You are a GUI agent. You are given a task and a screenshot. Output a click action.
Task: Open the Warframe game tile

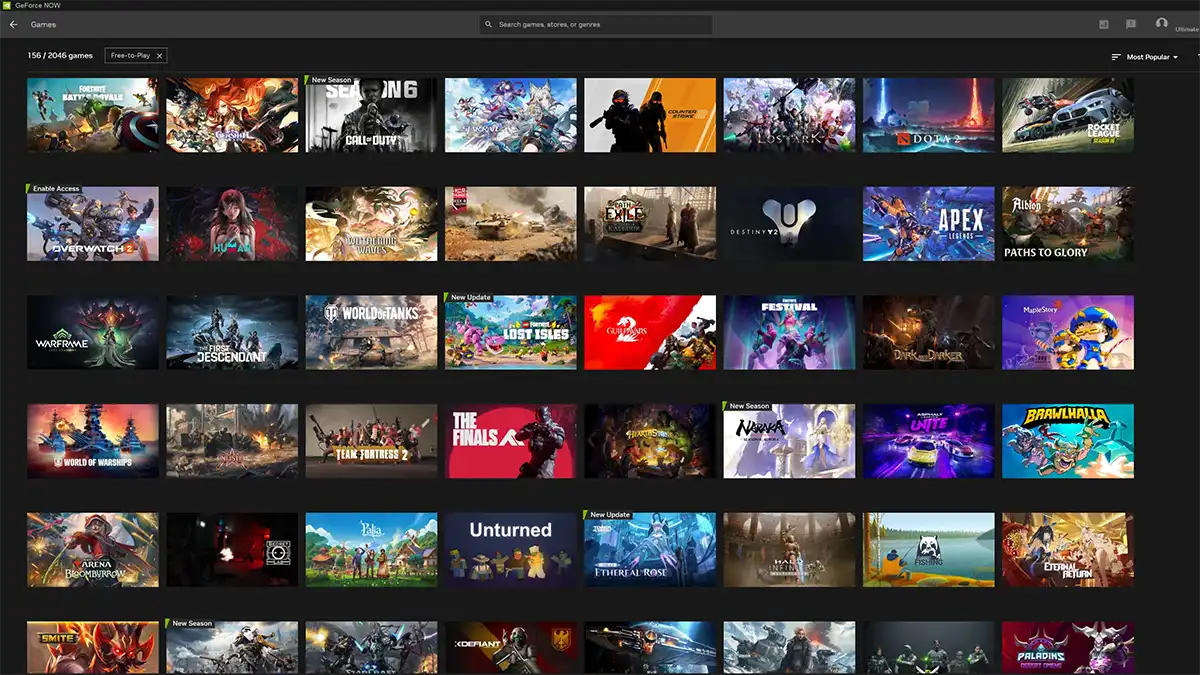pyautogui.click(x=93, y=332)
